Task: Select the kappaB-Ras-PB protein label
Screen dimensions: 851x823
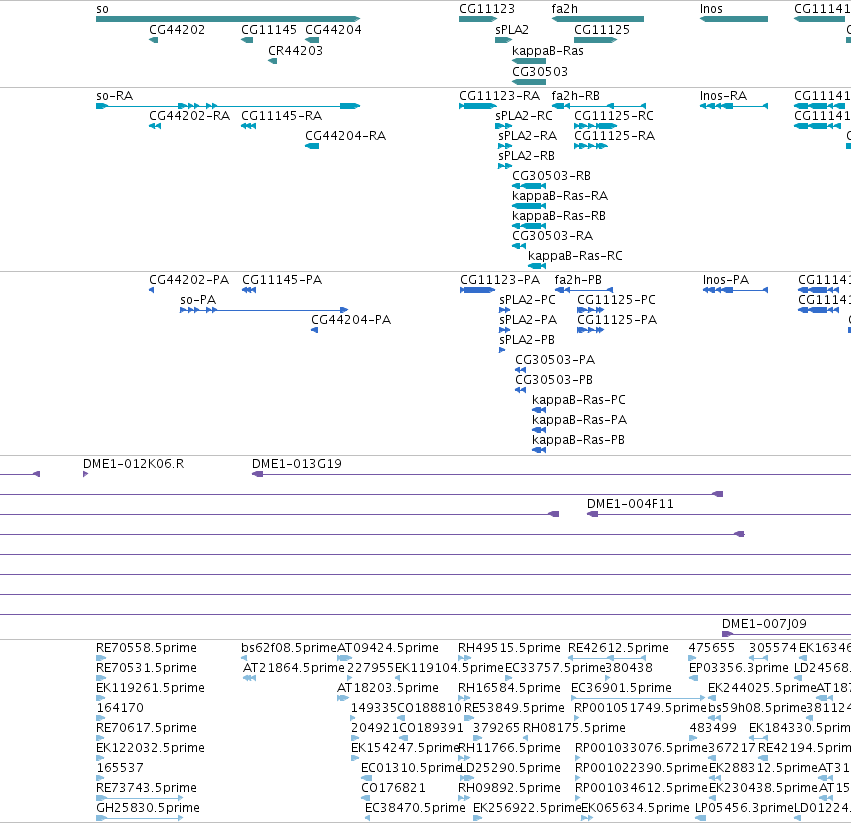Action: click(578, 440)
